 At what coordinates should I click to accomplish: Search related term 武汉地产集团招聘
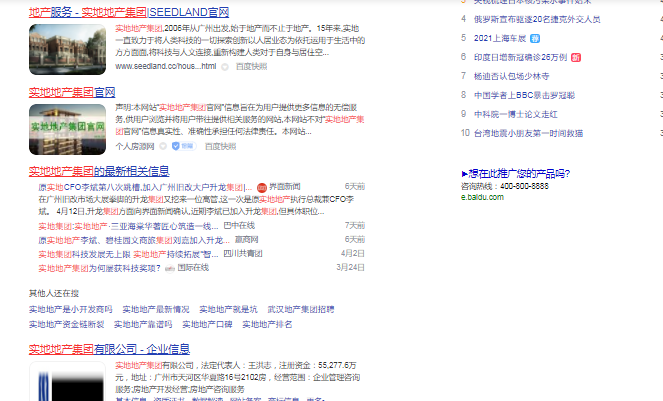301,309
